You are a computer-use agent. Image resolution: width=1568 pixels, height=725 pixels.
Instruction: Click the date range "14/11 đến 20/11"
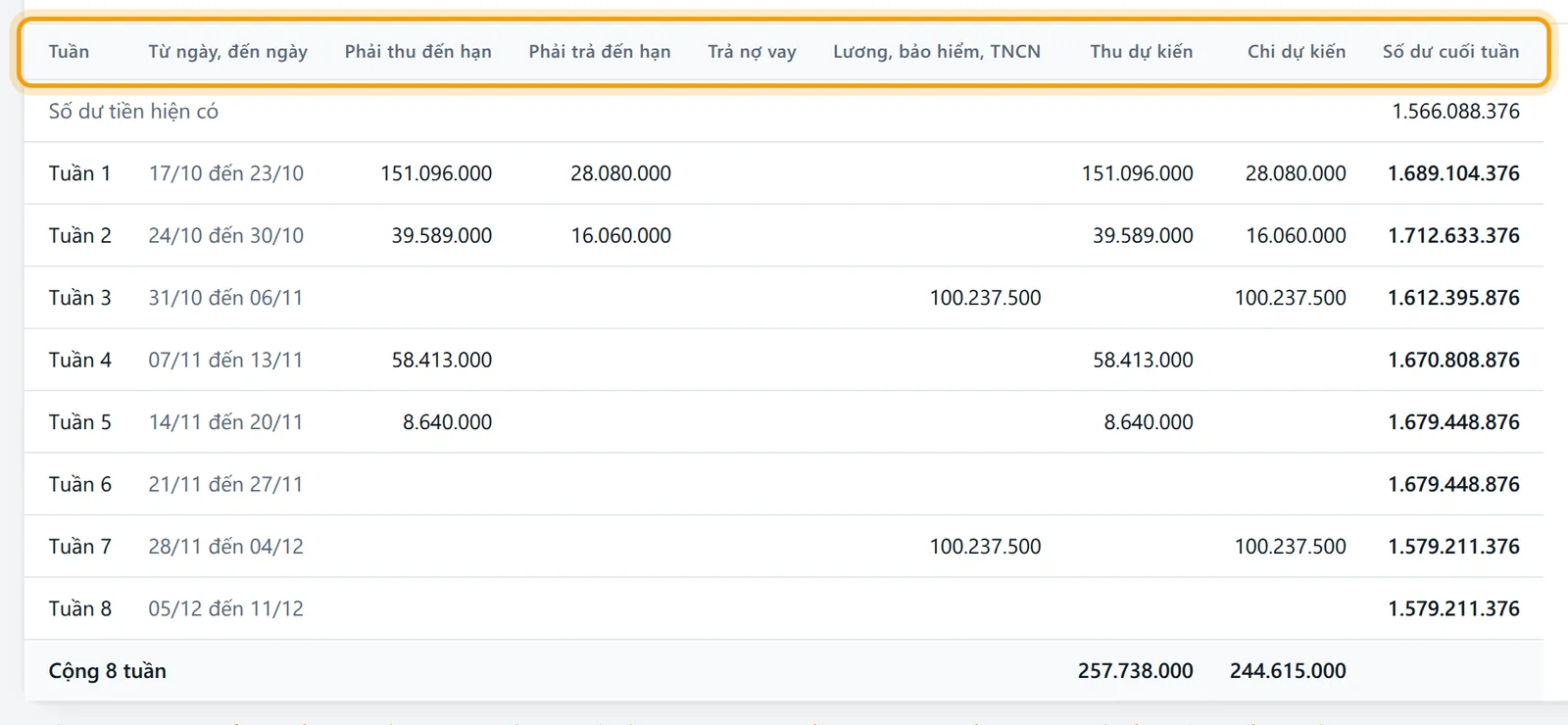pyautogui.click(x=226, y=422)
